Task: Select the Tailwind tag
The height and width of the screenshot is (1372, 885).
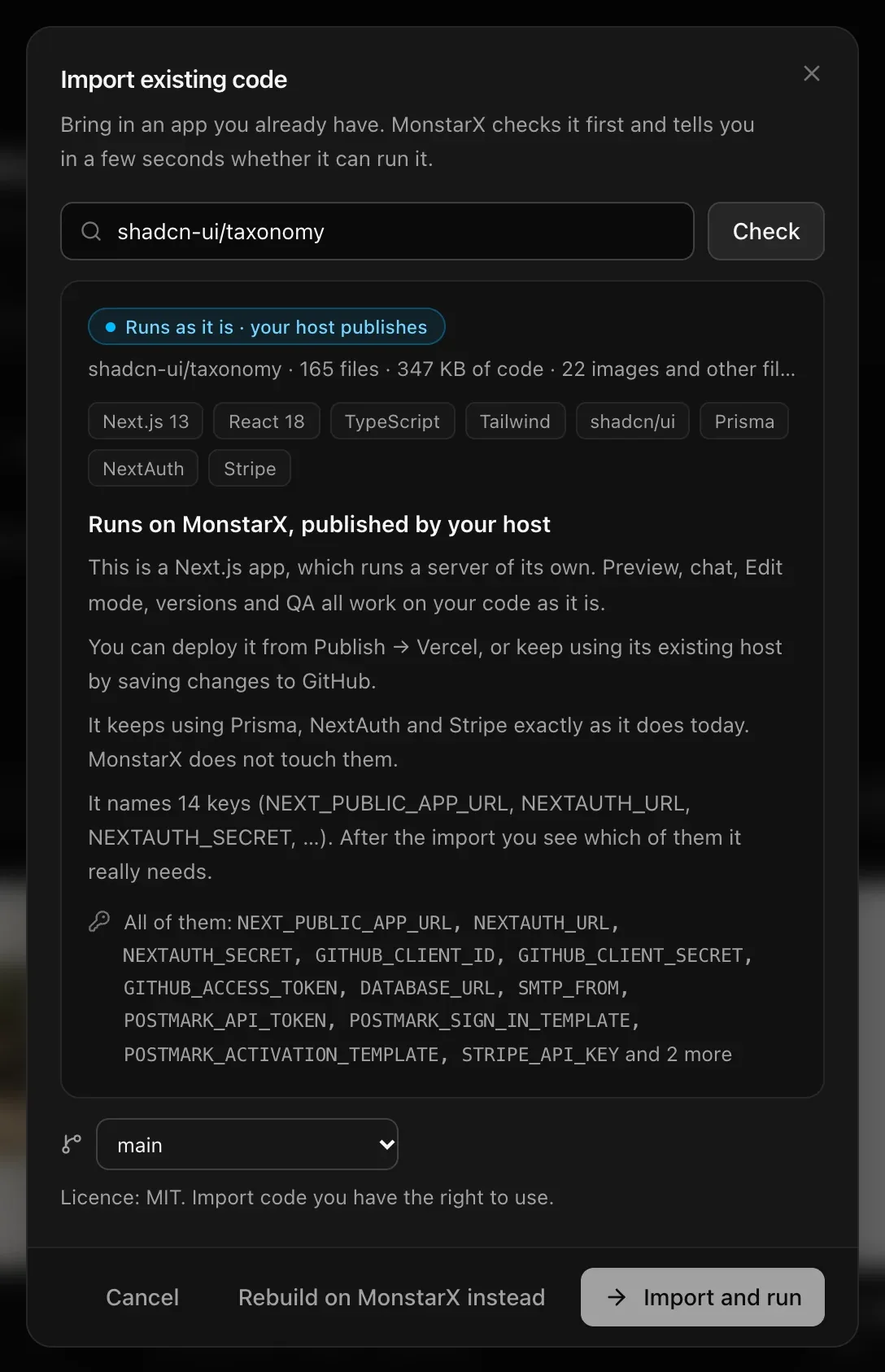Action: pos(515,422)
